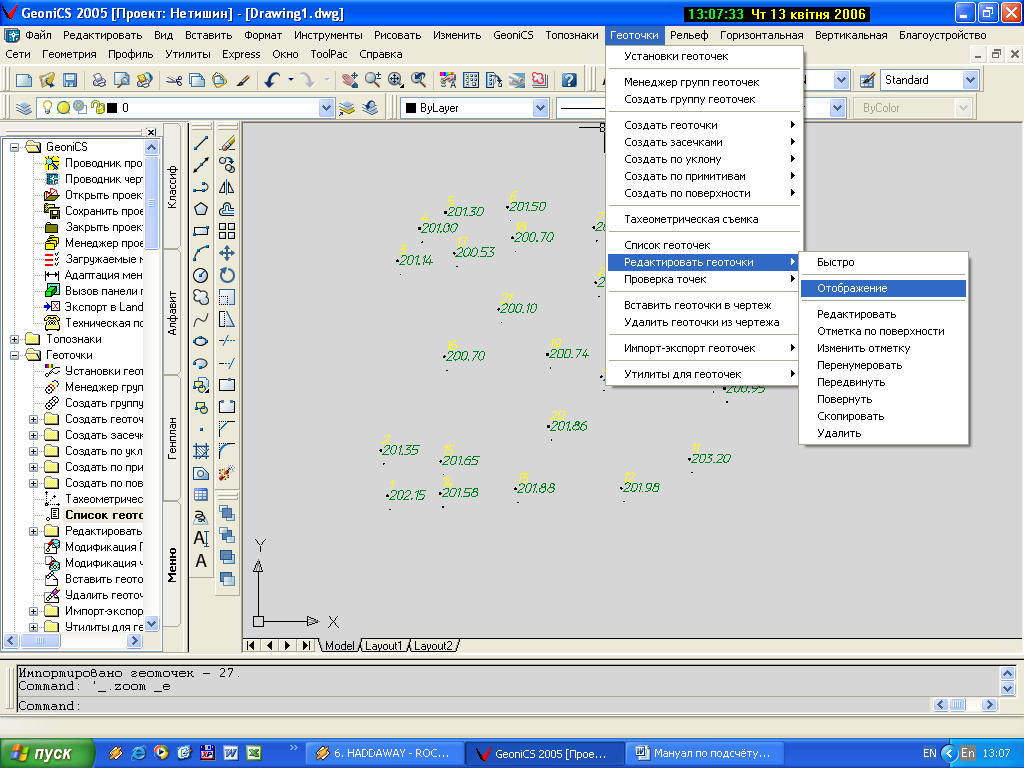Toggle the layer lock padlock icon
This screenshot has width=1024, height=768.
[x=96, y=108]
